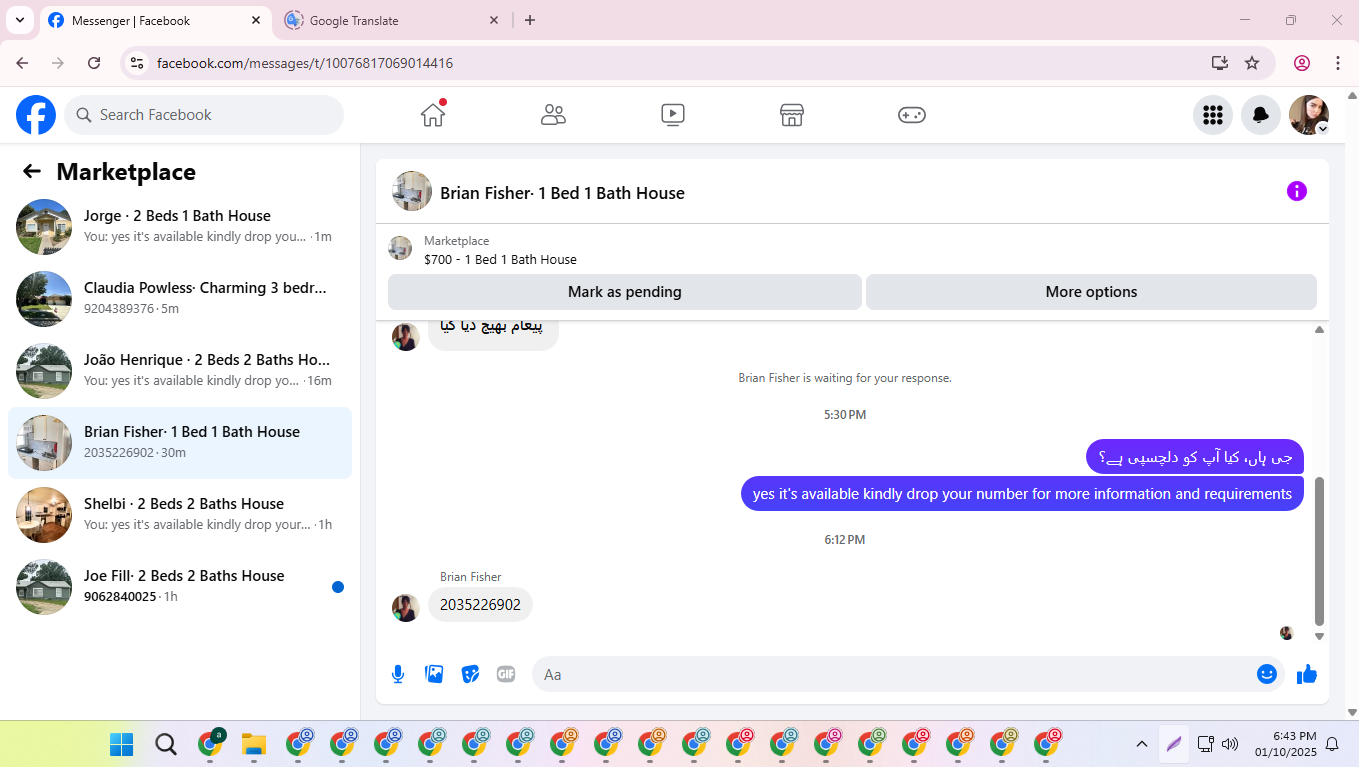Click the message 2035226902
Image resolution: width=1359 pixels, height=767 pixels.
(x=480, y=605)
